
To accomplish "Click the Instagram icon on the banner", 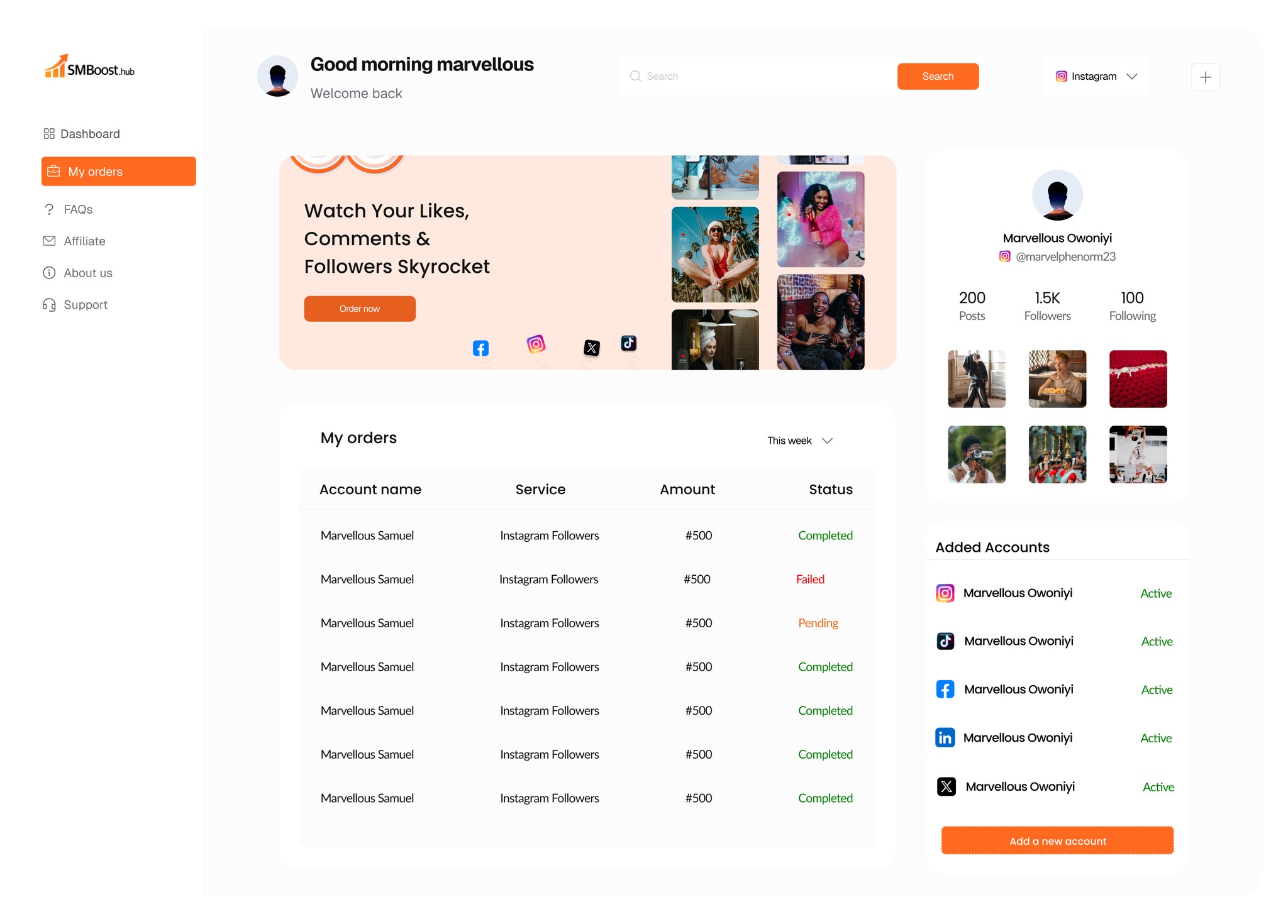I will coord(536,344).
